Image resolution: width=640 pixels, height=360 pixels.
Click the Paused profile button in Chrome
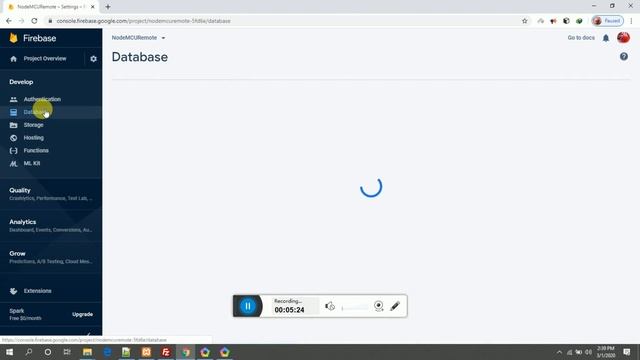[607, 21]
